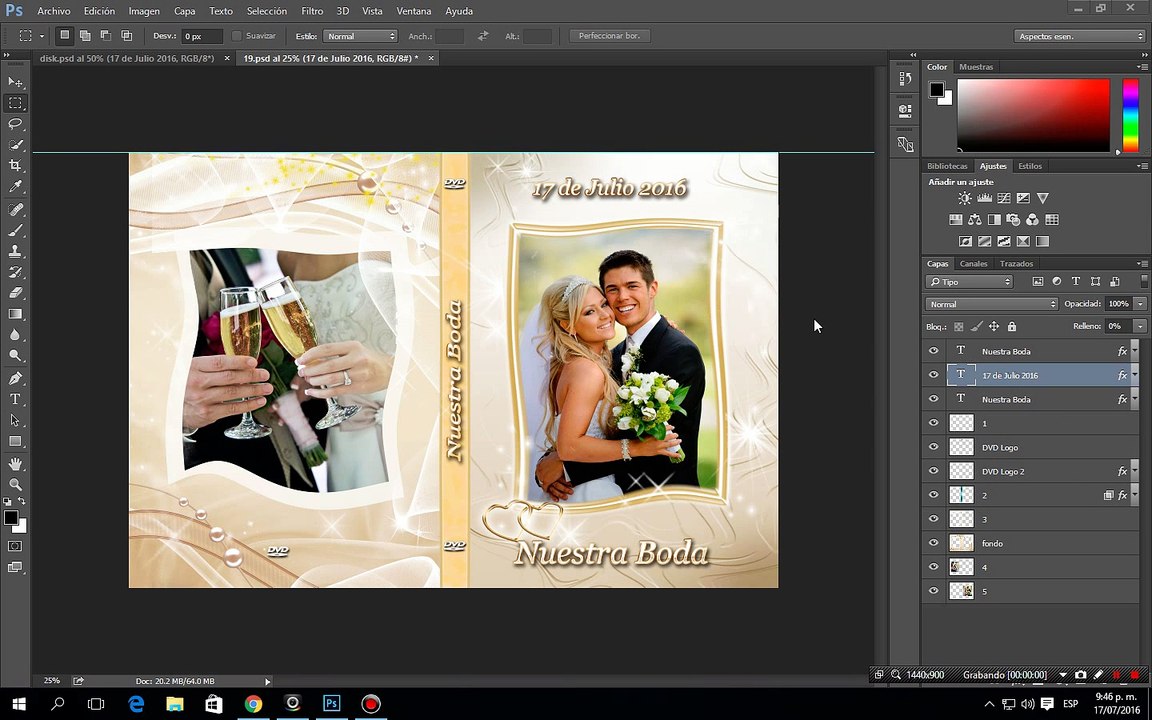This screenshot has width=1152, height=720.
Task: Click the Desv. feather input field
Action: 202,36
